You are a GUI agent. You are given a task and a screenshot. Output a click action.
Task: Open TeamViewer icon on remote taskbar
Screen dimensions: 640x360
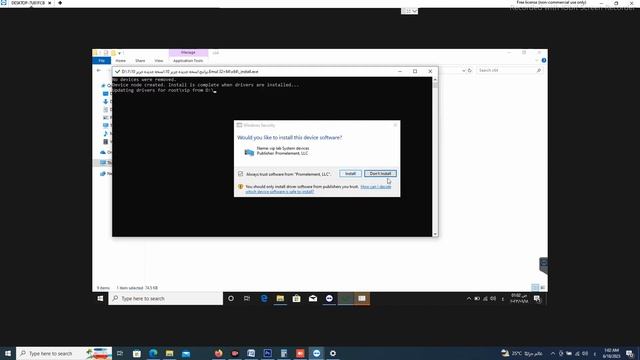tap(329, 298)
